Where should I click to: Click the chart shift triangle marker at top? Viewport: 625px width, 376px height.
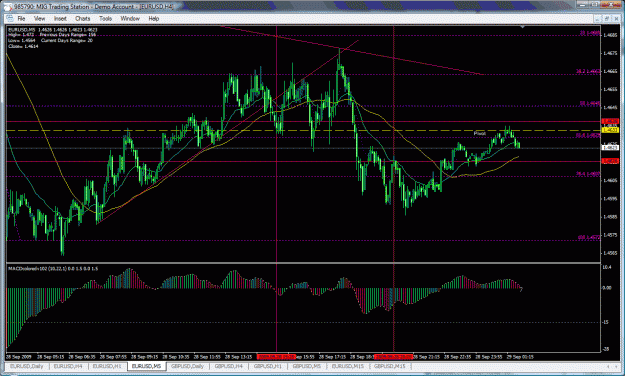pyautogui.click(x=522, y=27)
